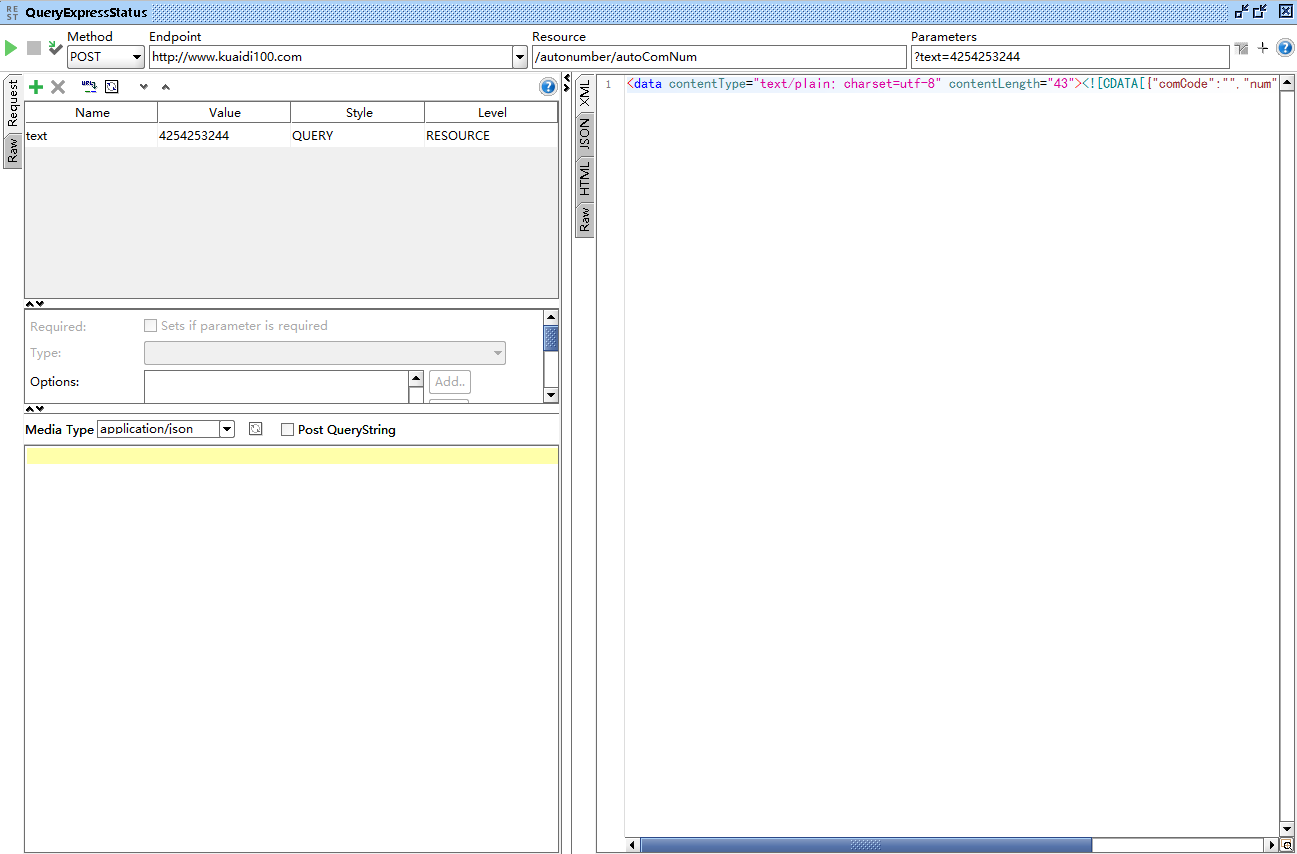Screen dimensions: 1297x854
Task: Move selected parameter down with arrow icon
Action: click(144, 87)
